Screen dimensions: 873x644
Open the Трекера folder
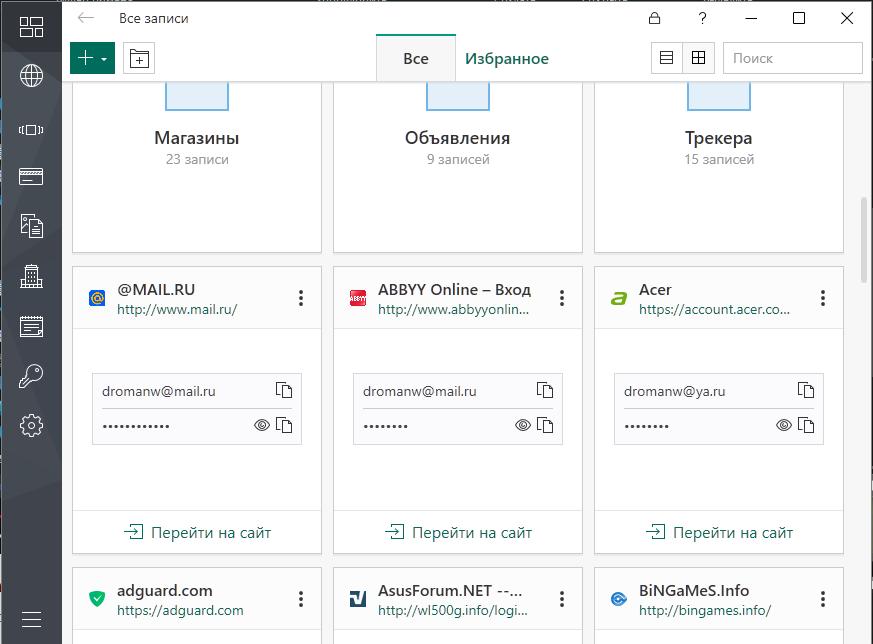tap(719, 167)
